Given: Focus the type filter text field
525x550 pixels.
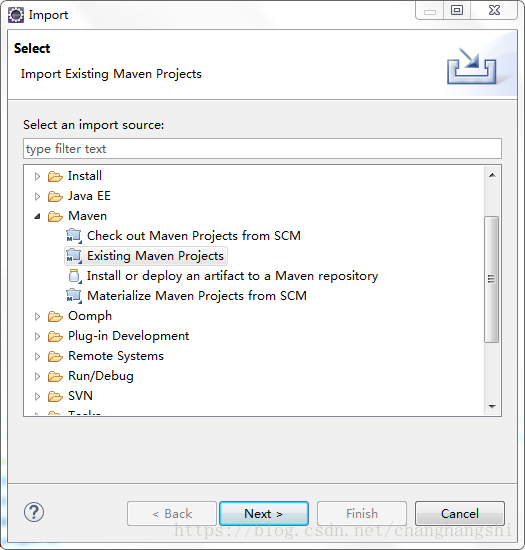Looking at the screenshot, I should tap(262, 149).
